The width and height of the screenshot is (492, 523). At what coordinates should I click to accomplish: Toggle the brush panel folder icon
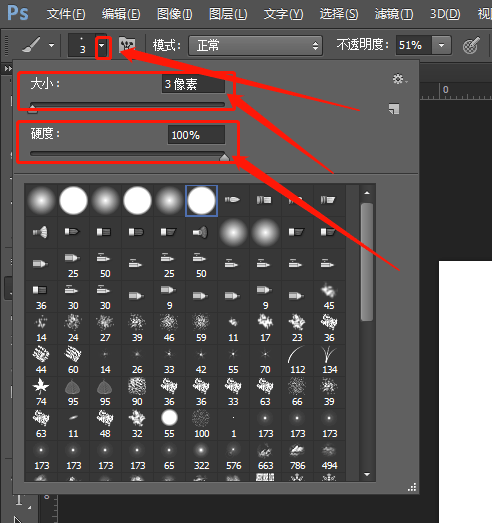[127, 45]
